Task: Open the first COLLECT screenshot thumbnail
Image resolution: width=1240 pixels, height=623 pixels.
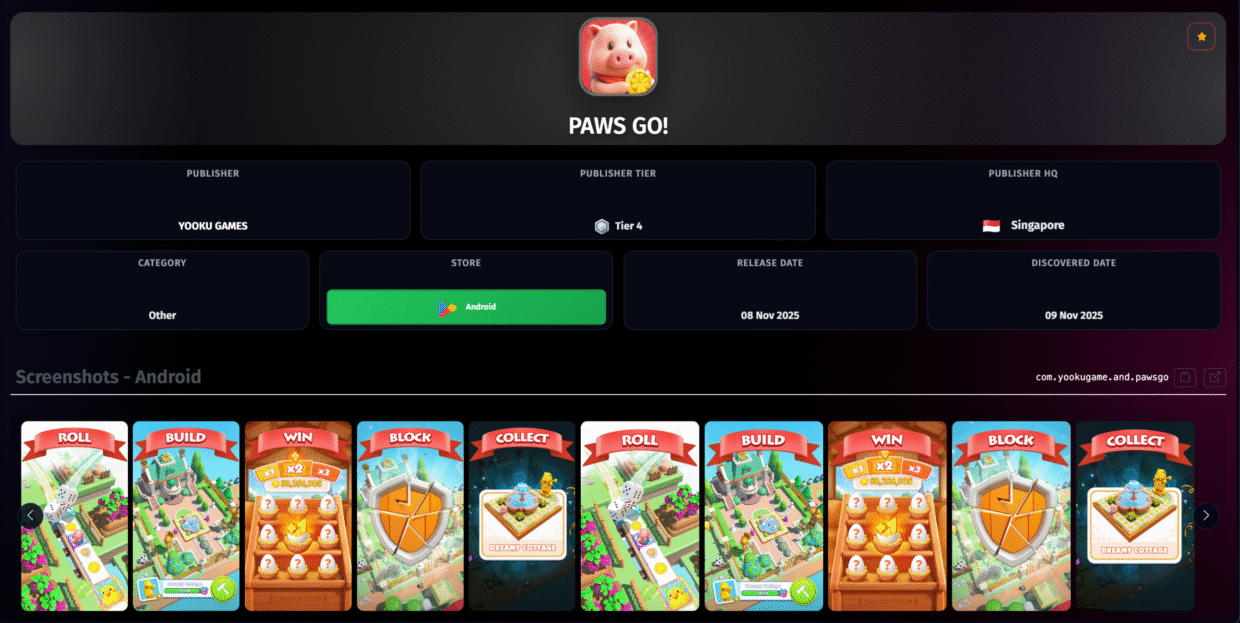Action: tap(522, 516)
